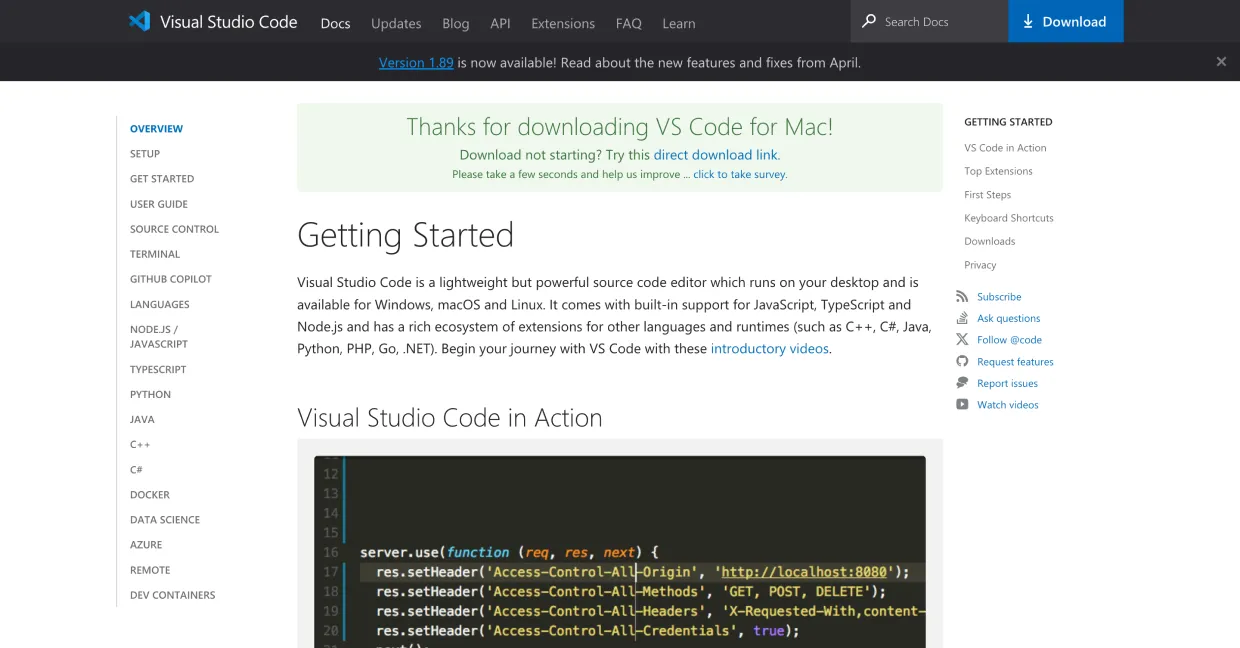The width and height of the screenshot is (1240, 648).
Task: Click the X Follow @code icon
Action: [x=962, y=340]
